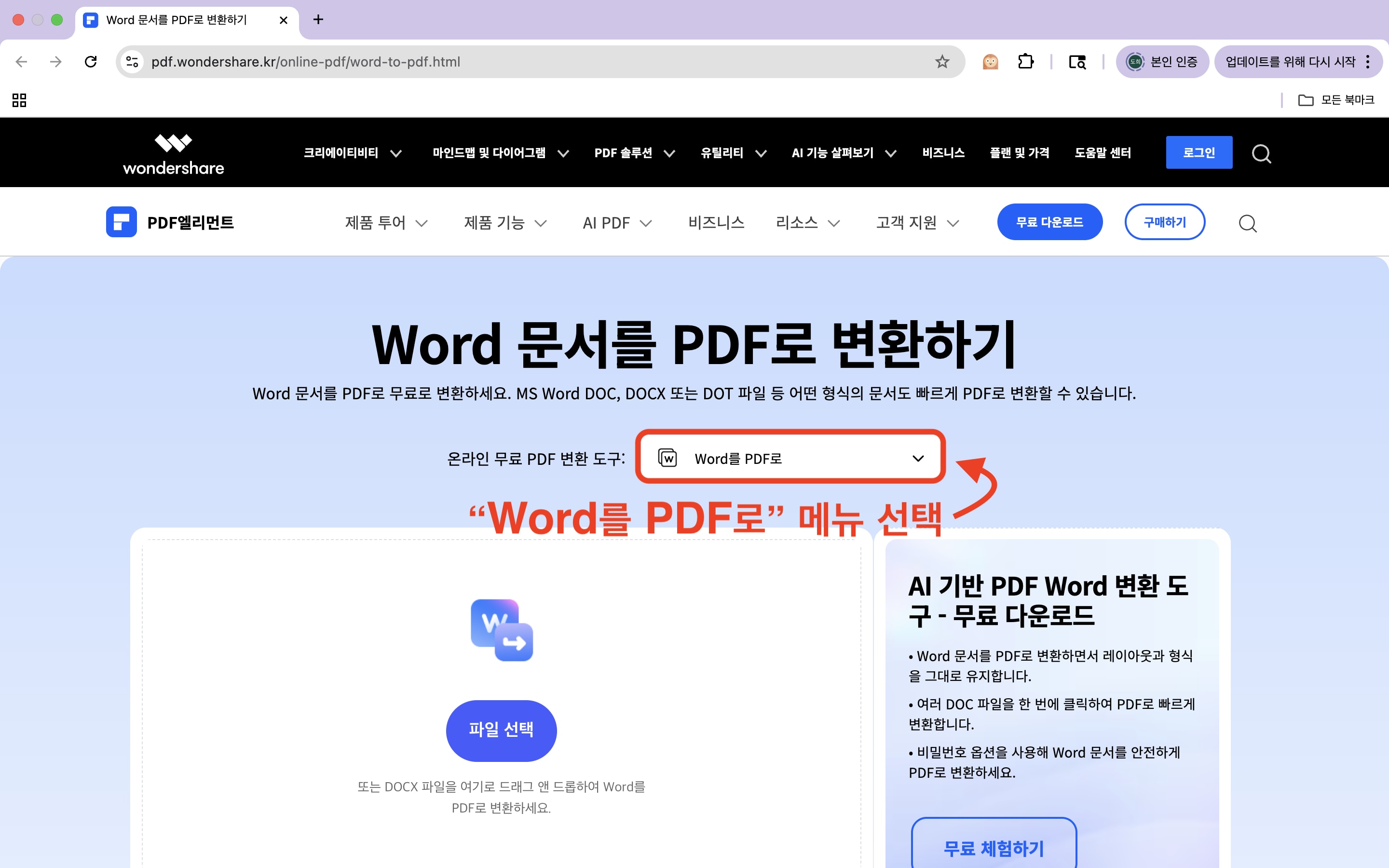
Task: Click the 무료 체험하기 link button
Action: 994,847
